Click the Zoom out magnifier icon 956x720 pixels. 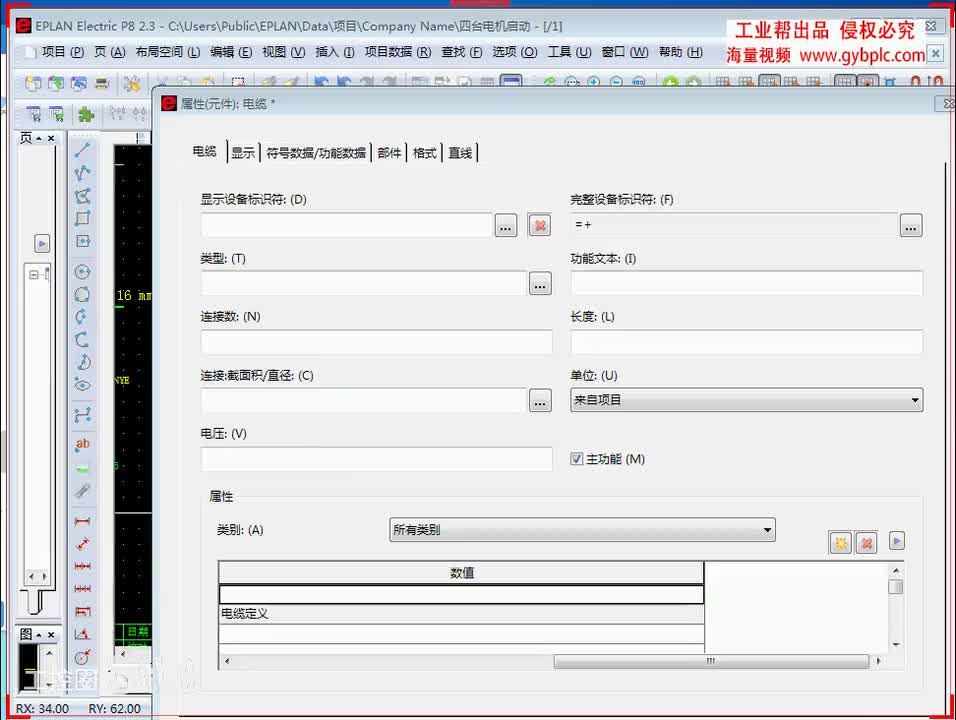pyautogui.click(x=616, y=82)
